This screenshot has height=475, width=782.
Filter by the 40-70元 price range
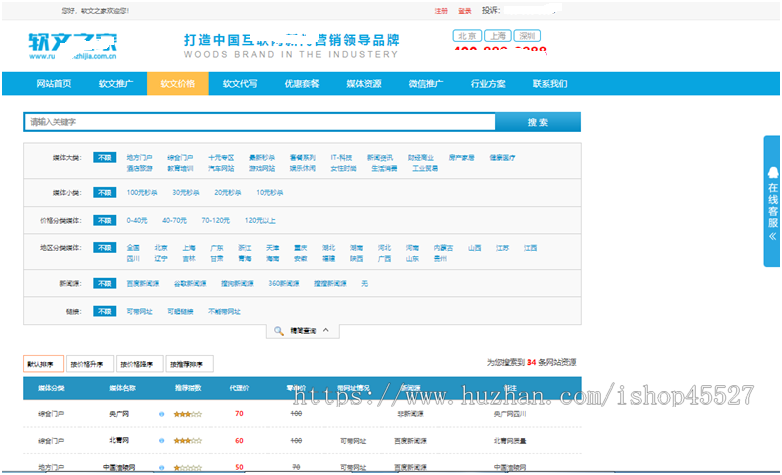(x=174, y=221)
